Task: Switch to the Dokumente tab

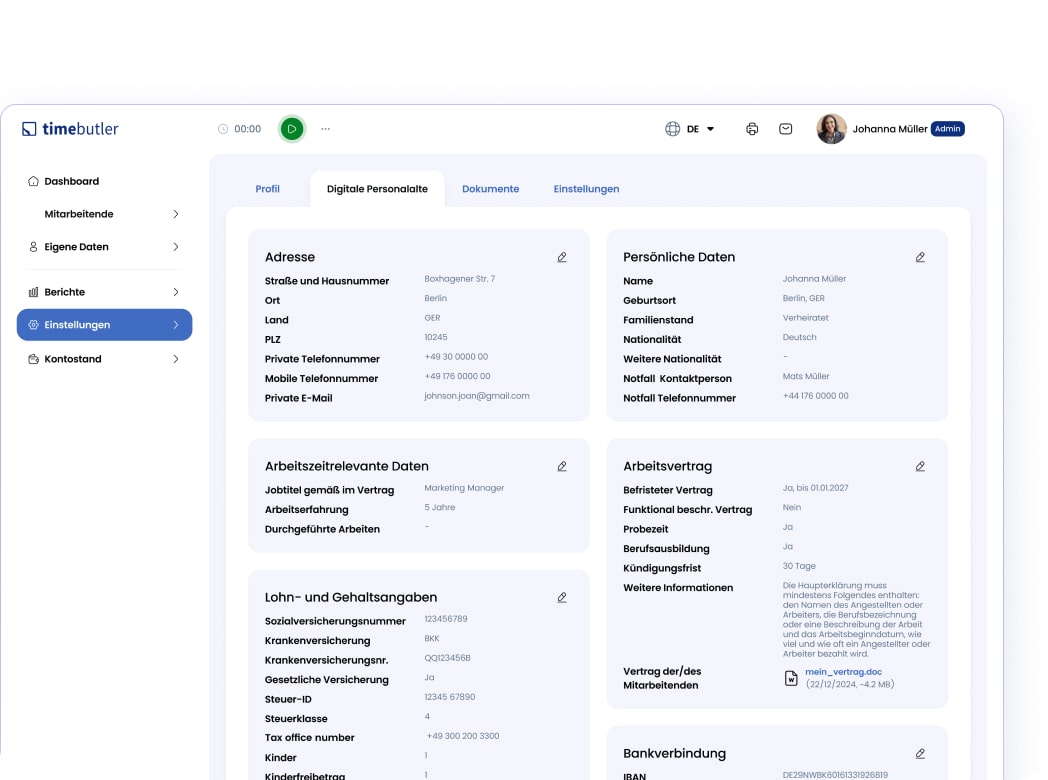Action: coord(490,189)
